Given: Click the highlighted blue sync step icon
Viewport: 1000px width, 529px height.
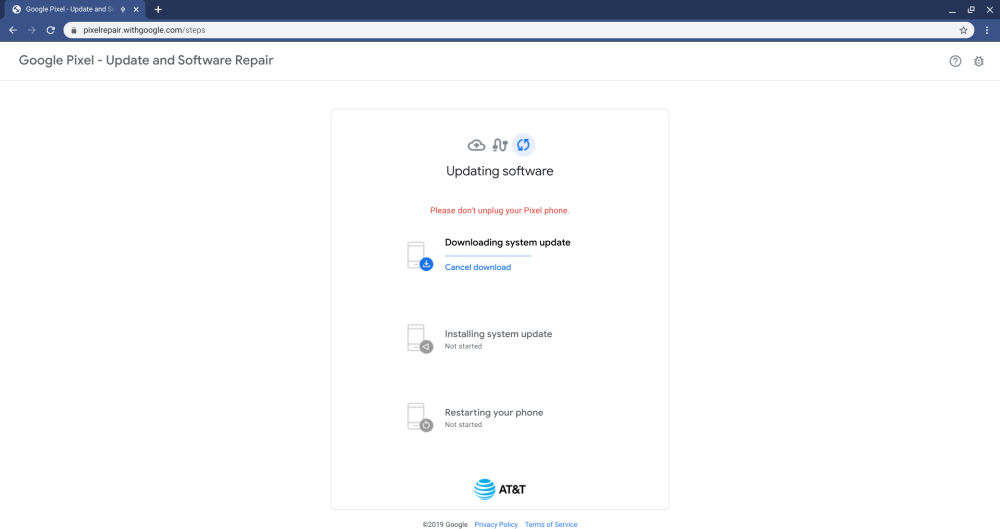Looking at the screenshot, I should click(523, 145).
